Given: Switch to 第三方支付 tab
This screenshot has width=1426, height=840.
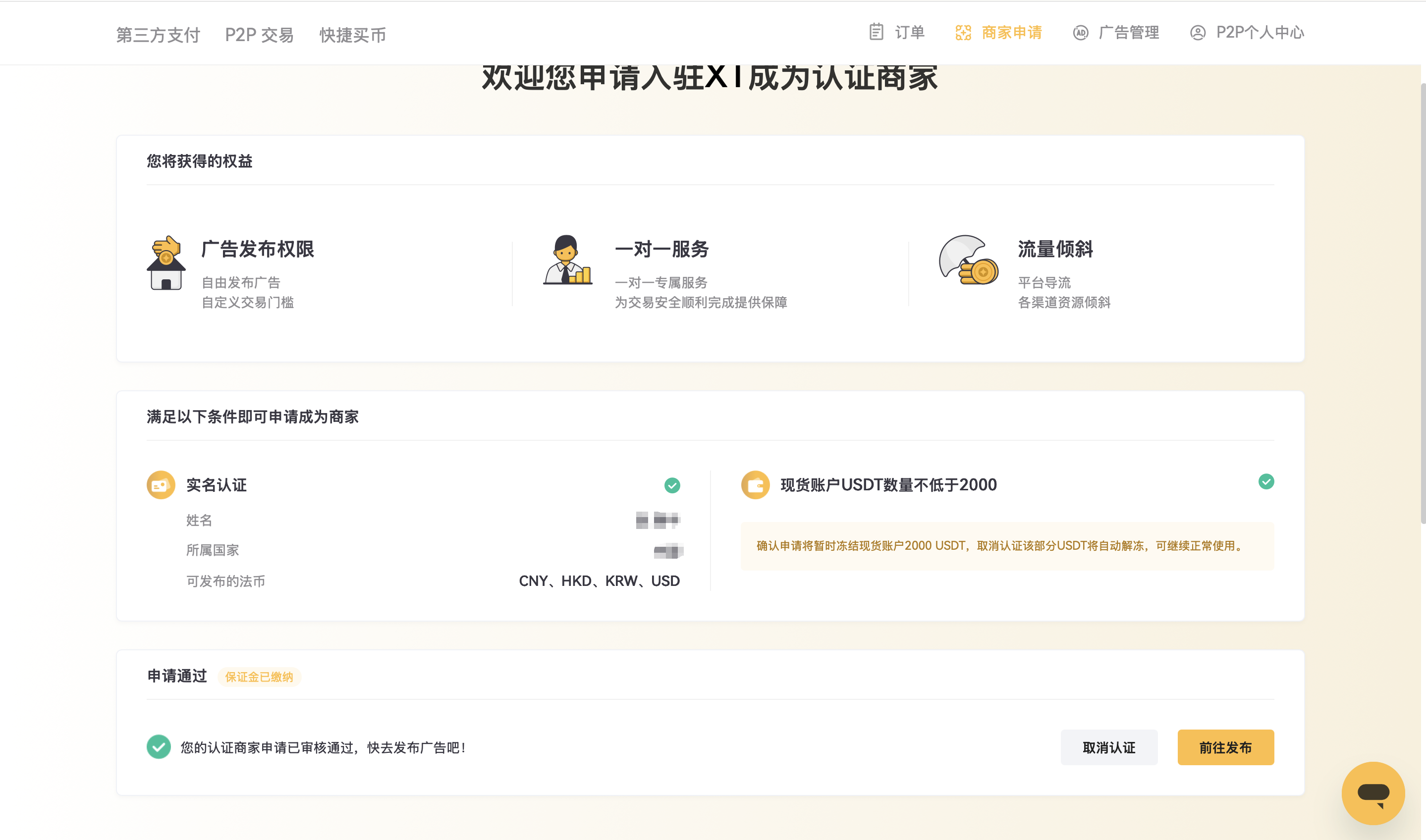Looking at the screenshot, I should tap(158, 35).
